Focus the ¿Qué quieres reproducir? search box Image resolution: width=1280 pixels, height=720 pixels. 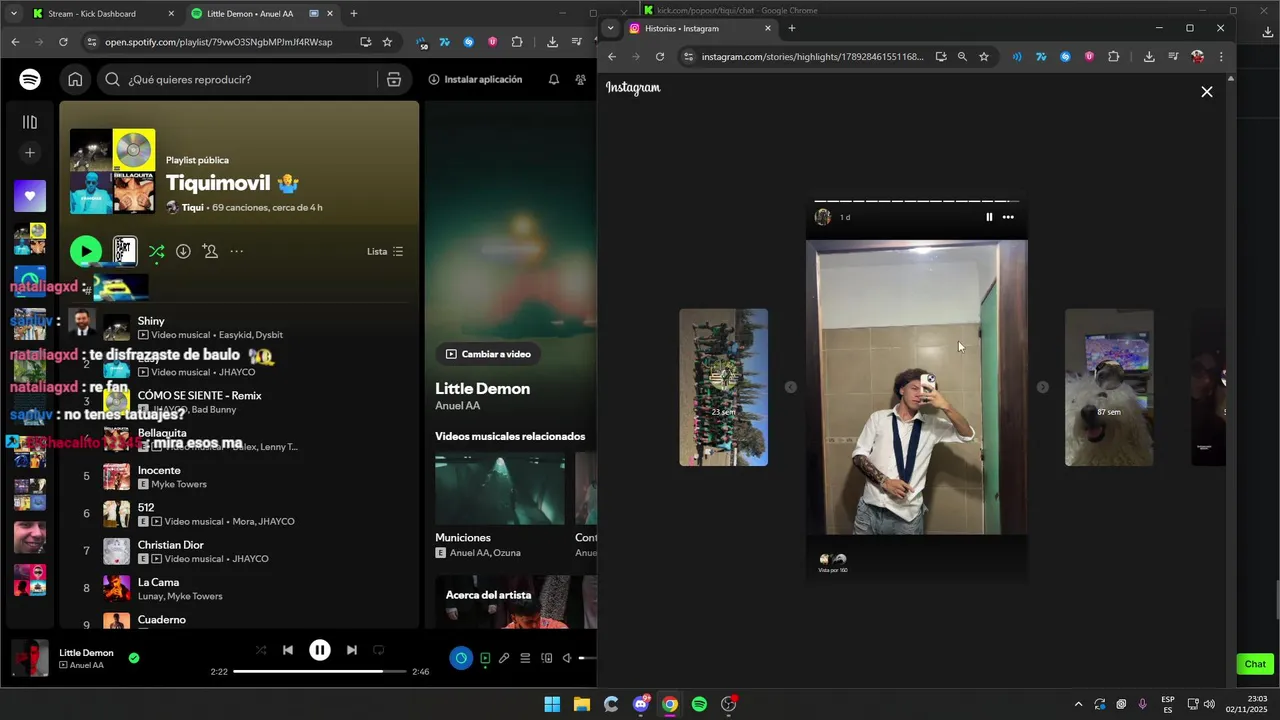pos(240,79)
